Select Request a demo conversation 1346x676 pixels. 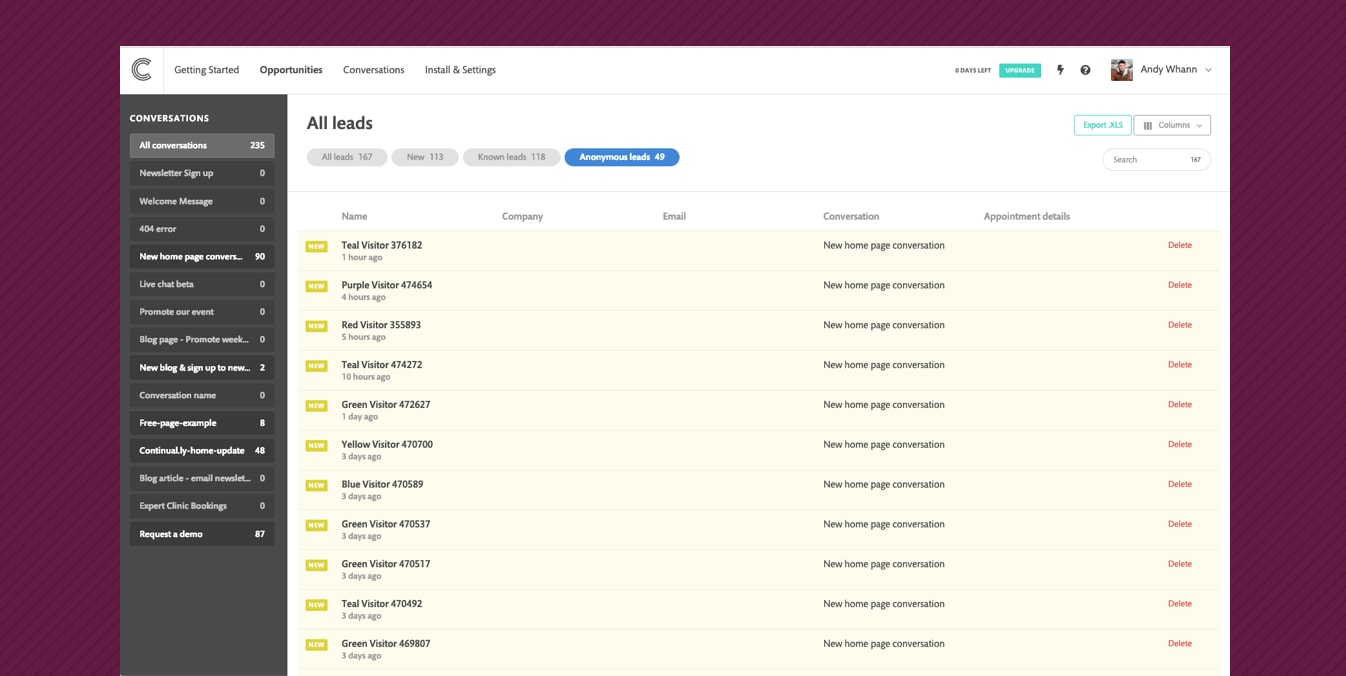click(202, 534)
